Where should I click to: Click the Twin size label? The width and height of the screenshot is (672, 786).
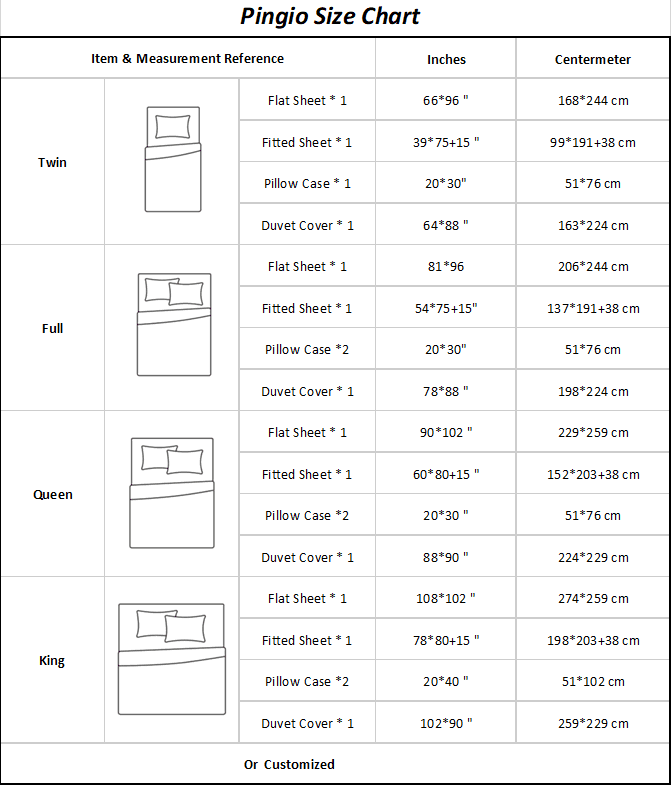[52, 162]
